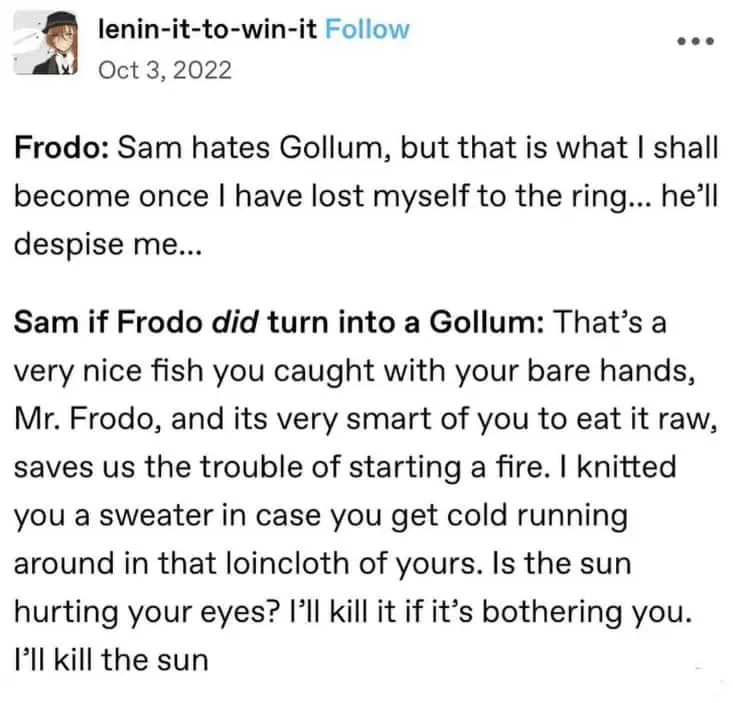Click the Oct 3, 2022 post date

coord(167,70)
